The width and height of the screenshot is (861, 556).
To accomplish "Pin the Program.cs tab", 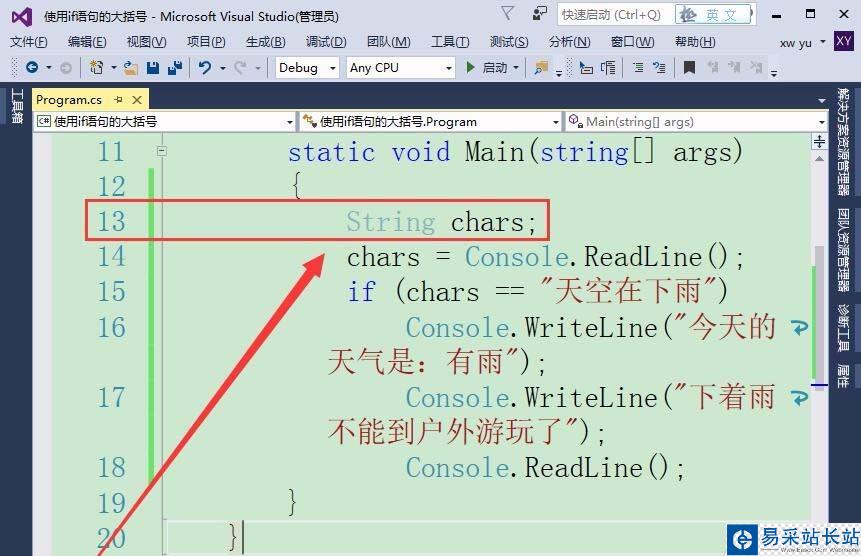I will coord(119,99).
